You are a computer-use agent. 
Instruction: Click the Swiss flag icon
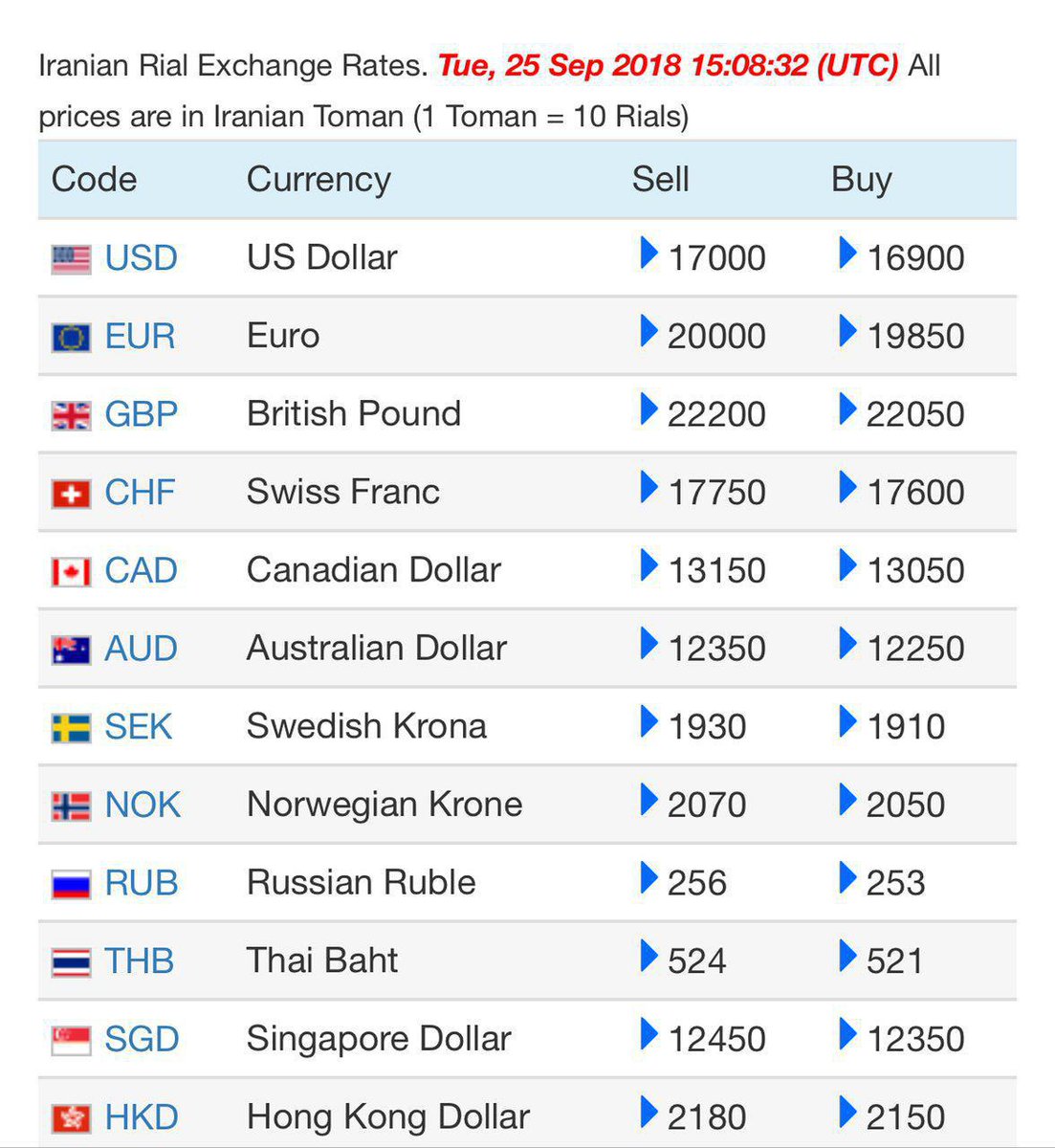coord(71,494)
